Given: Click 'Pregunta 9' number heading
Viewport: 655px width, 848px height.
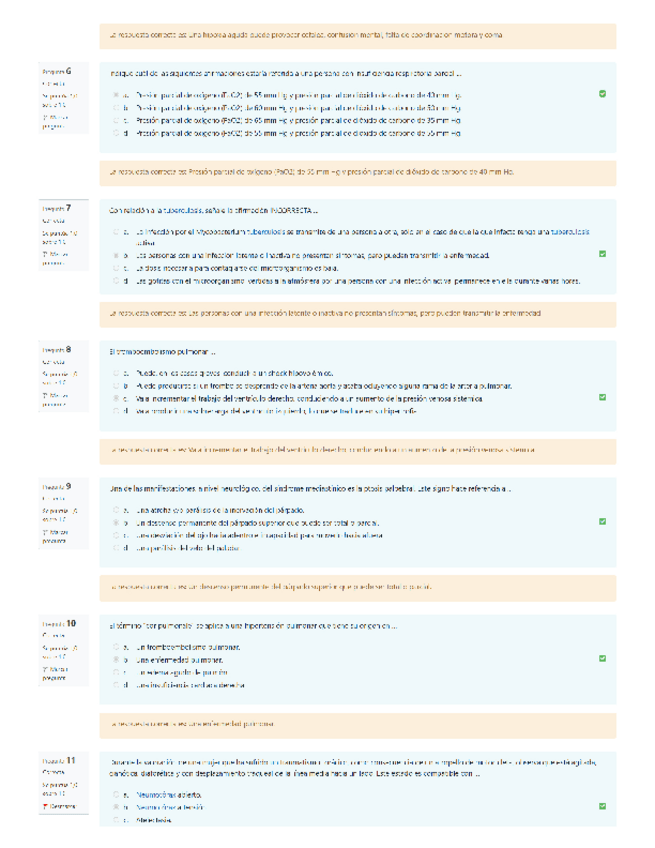Looking at the screenshot, I should point(57,487).
